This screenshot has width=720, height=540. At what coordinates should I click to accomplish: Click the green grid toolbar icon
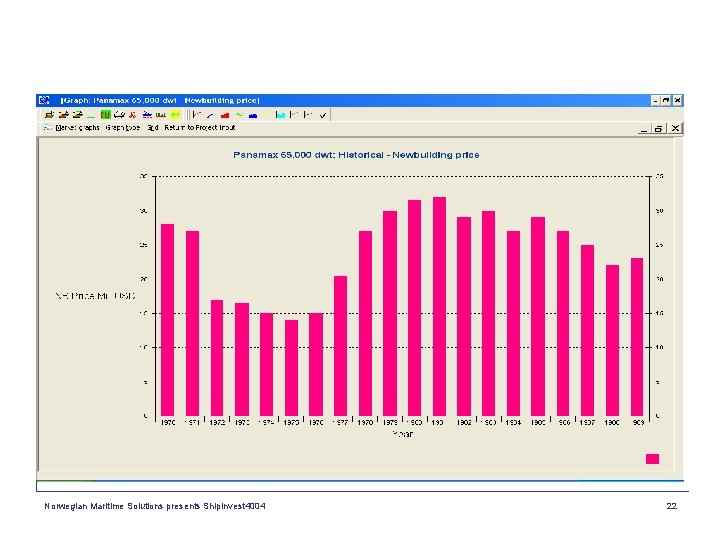point(106,115)
